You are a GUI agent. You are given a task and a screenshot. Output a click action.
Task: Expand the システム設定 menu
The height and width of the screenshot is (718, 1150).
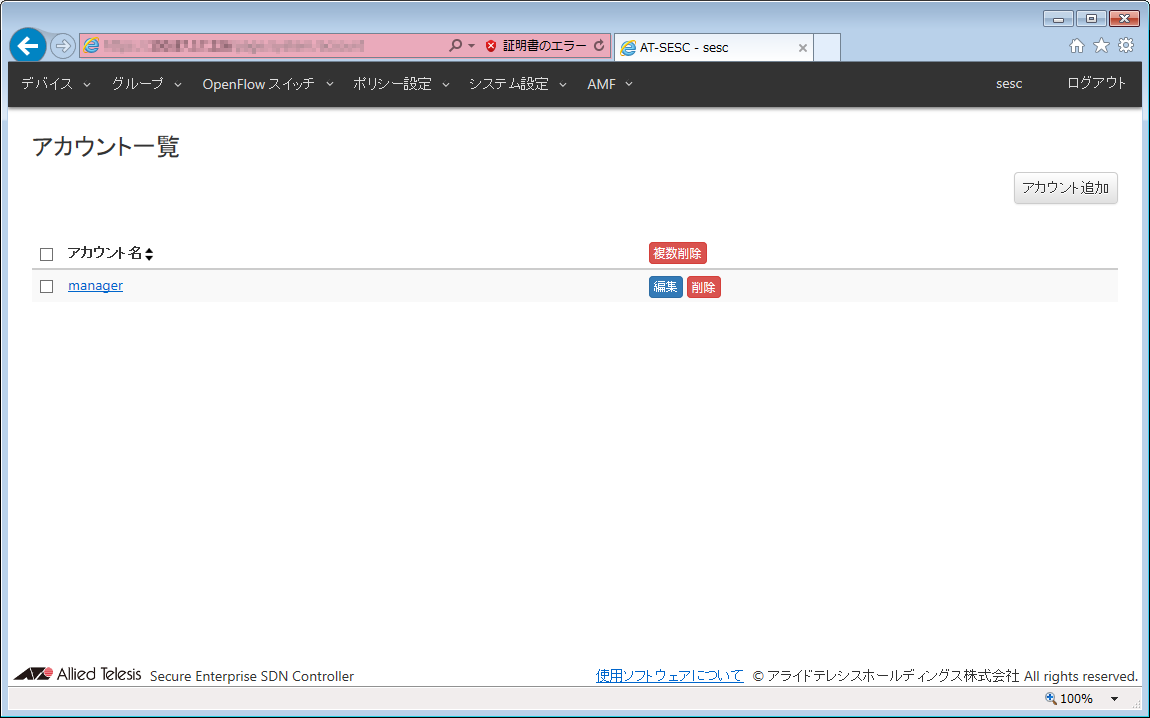coord(518,84)
